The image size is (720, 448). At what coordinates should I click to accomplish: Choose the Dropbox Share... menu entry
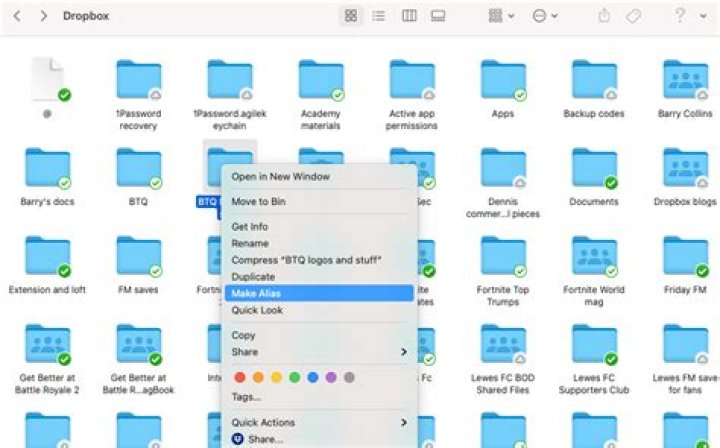[319, 439]
